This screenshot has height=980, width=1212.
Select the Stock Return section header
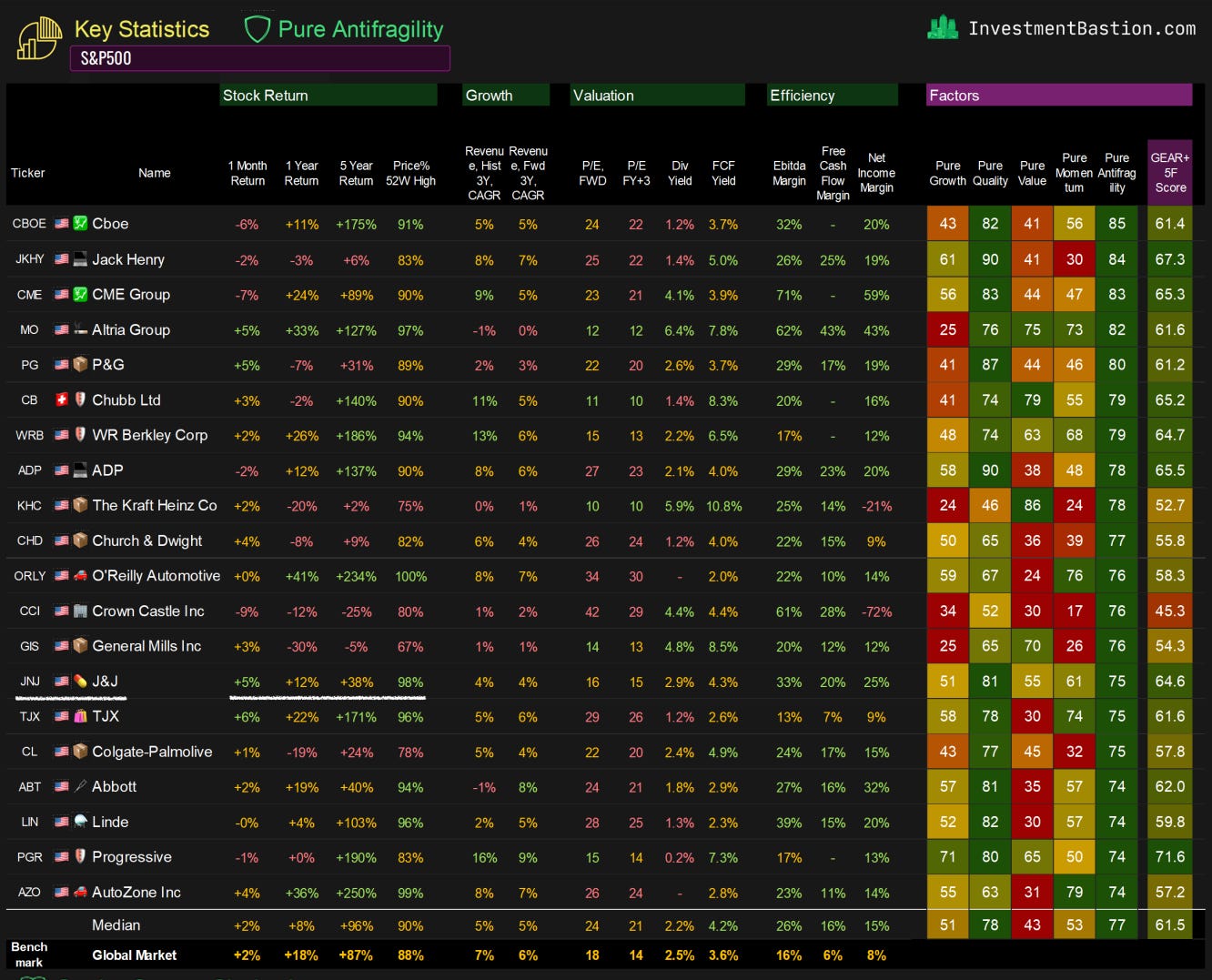tap(328, 96)
